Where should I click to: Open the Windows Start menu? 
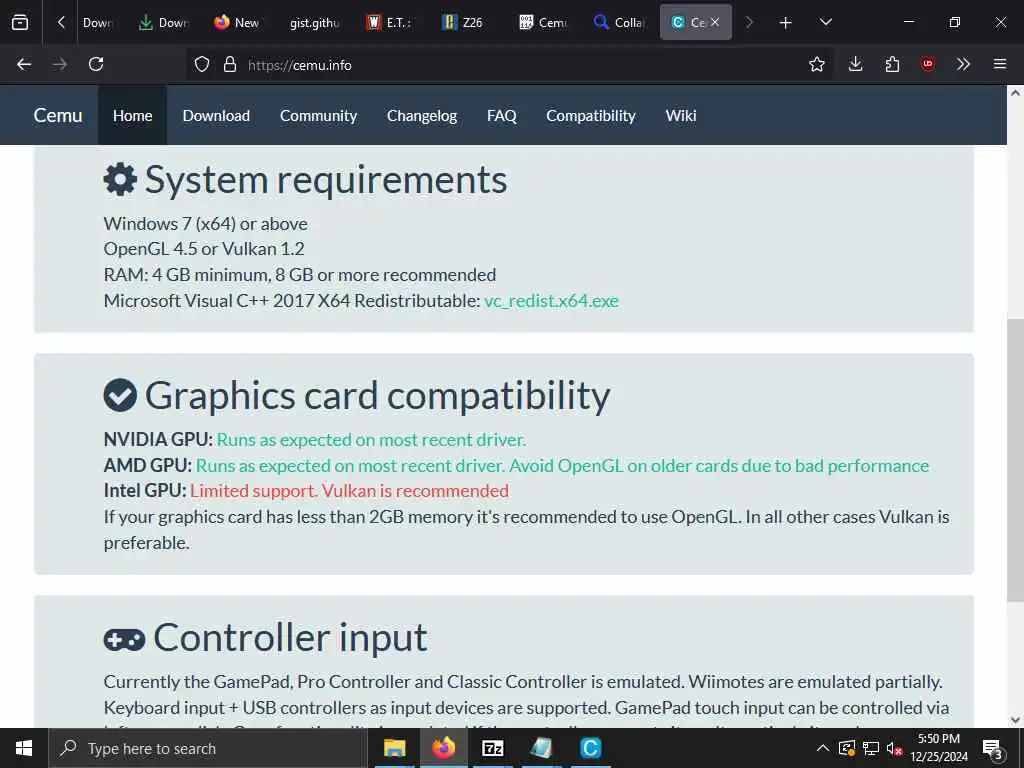[24, 748]
